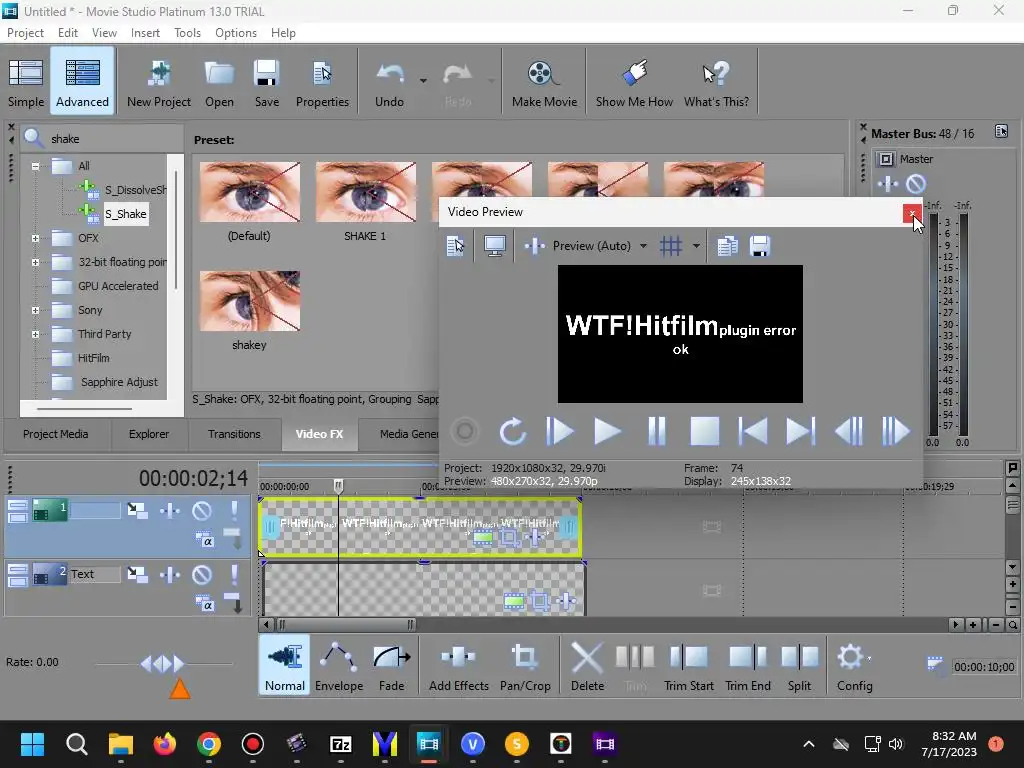Open project Properties
This screenshot has width=1024, height=768.
pyautogui.click(x=322, y=82)
